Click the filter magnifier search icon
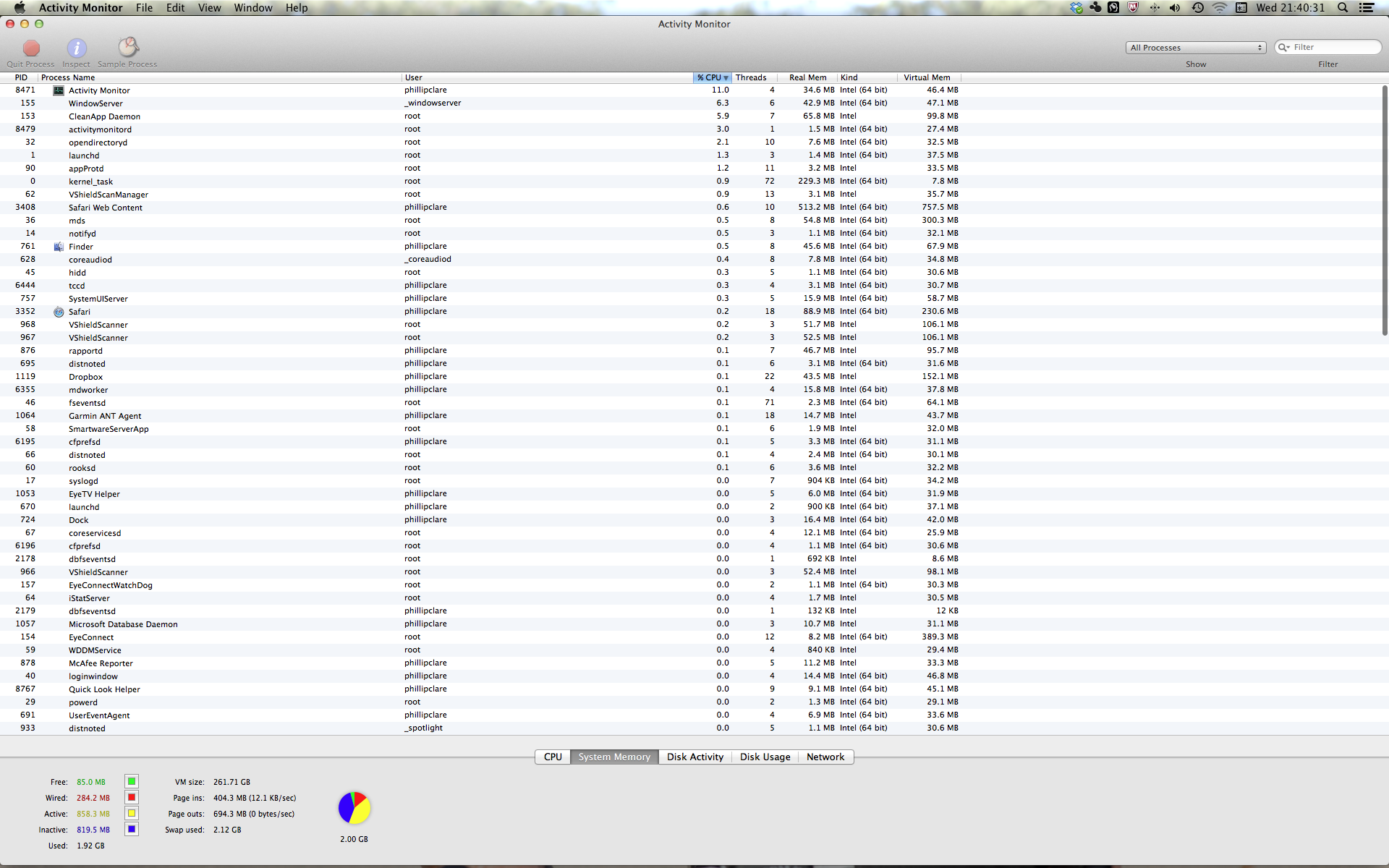This screenshot has height=868, width=1389. point(1284,48)
